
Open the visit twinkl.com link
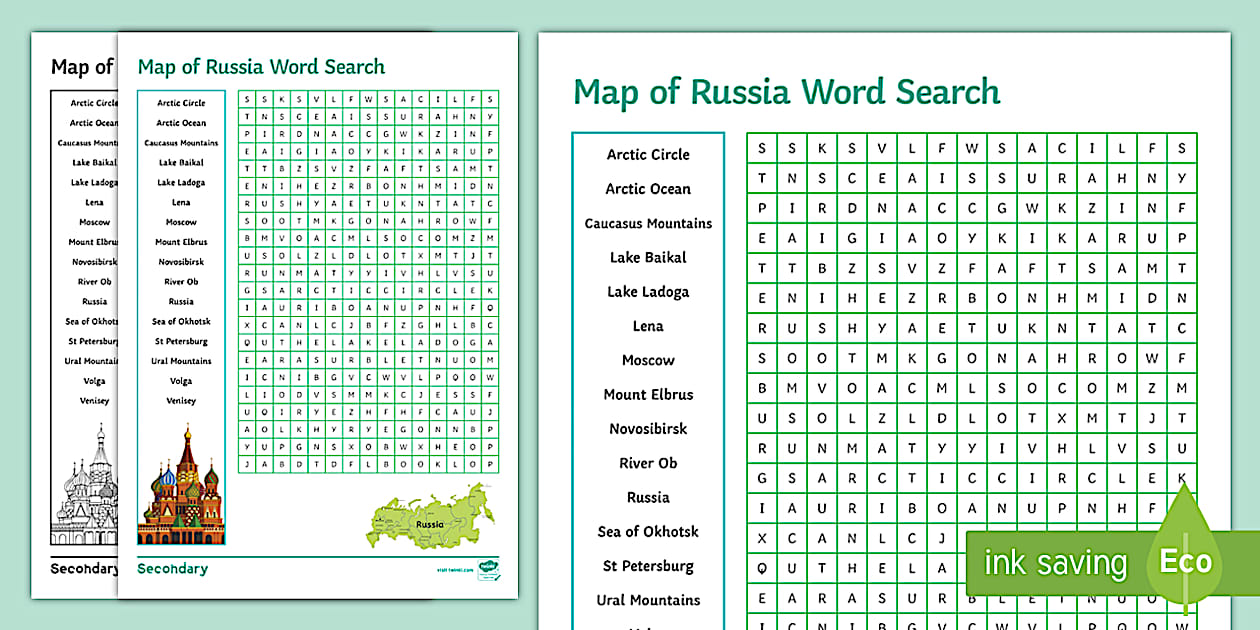(457, 569)
